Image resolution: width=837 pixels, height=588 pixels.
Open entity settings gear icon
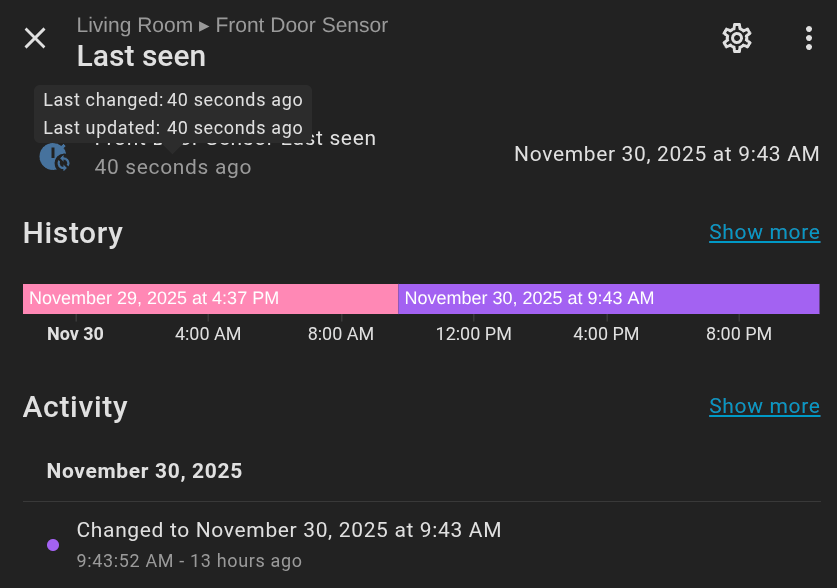(x=737, y=39)
